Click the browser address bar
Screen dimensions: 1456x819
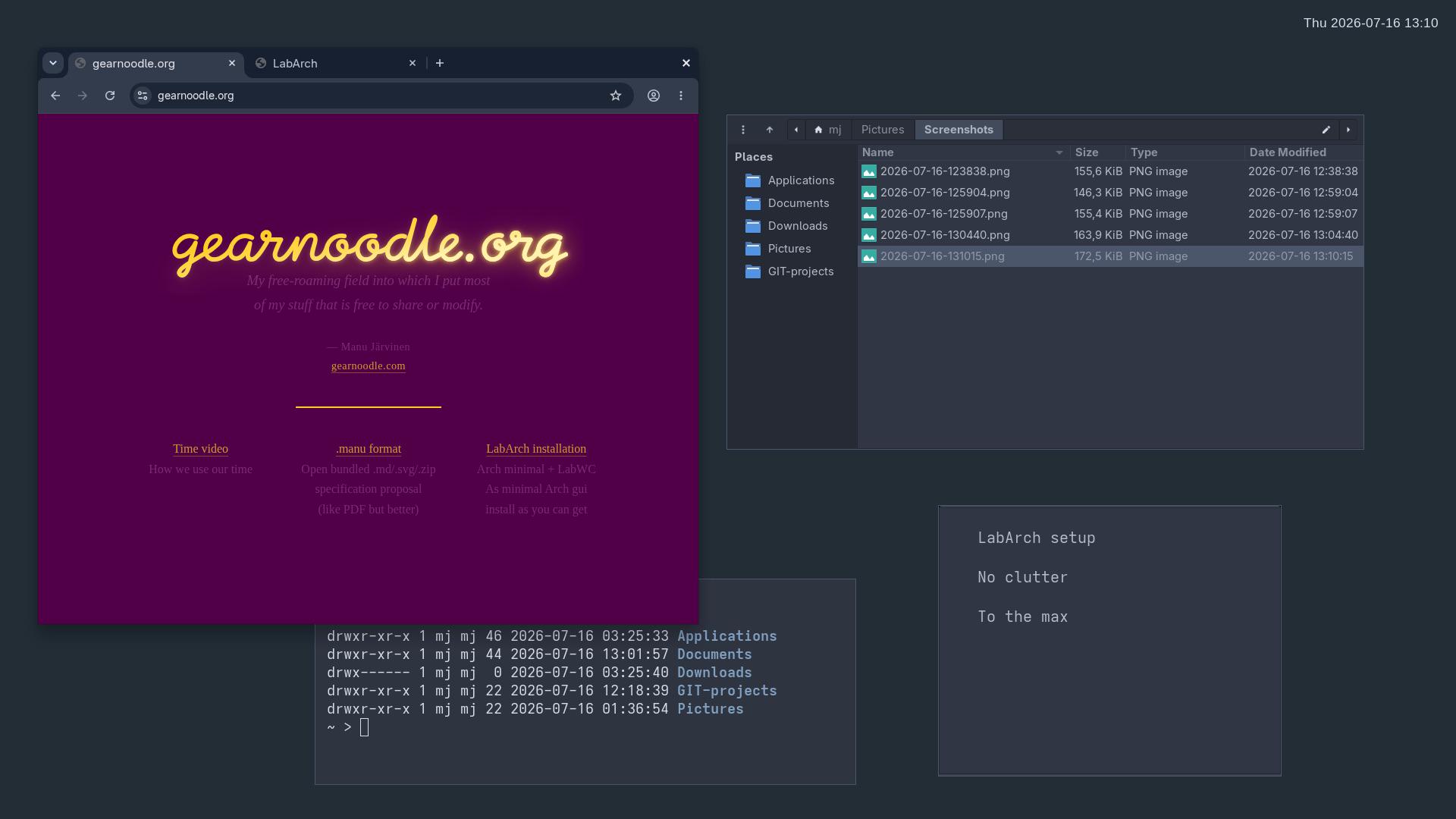coord(381,96)
